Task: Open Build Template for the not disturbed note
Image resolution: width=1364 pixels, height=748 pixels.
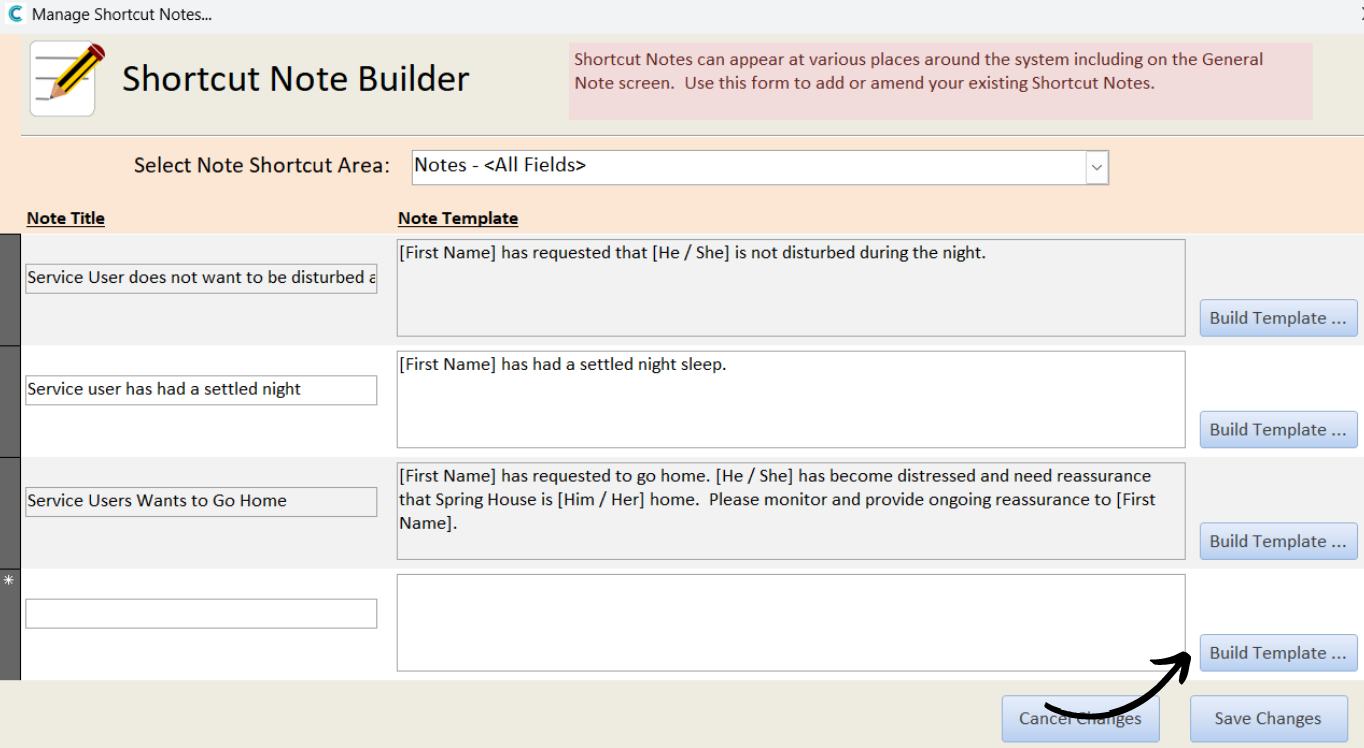Action: click(x=1278, y=318)
